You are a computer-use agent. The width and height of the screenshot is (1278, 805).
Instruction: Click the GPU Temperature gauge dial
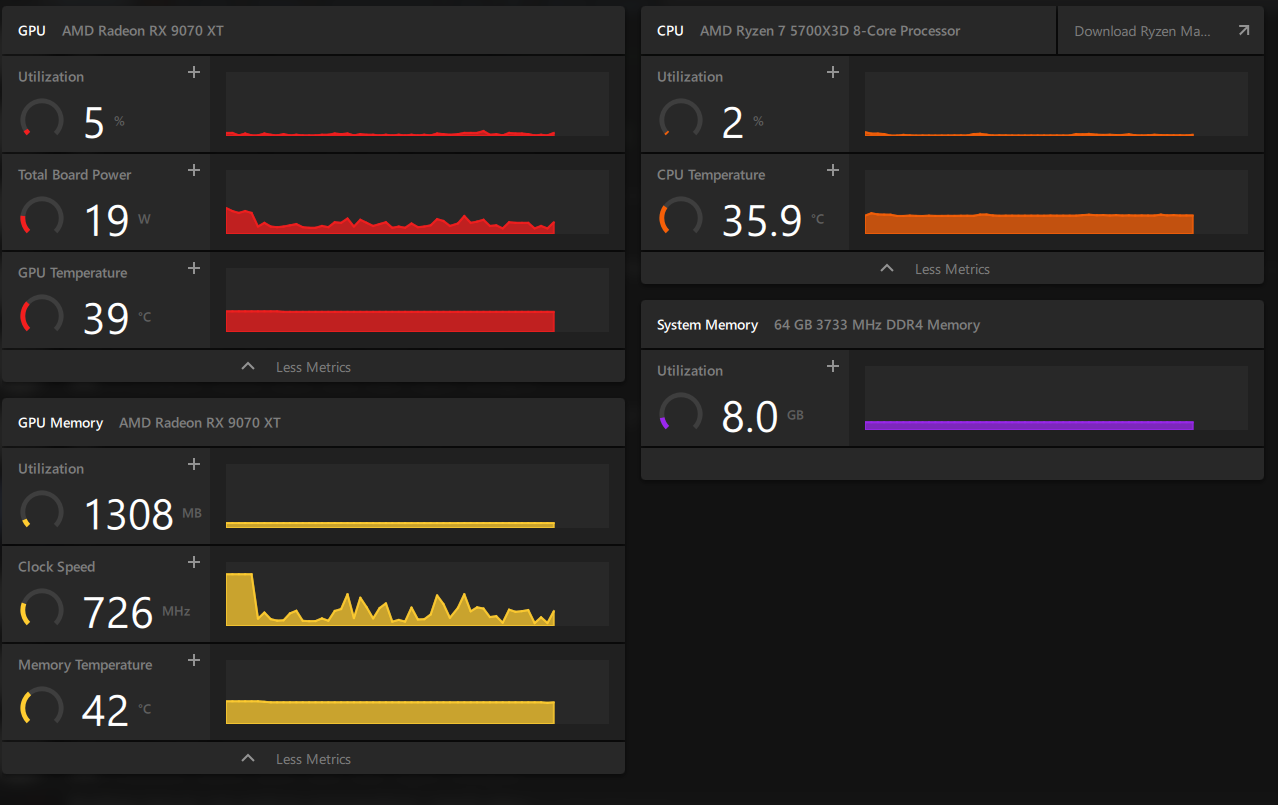click(42, 314)
